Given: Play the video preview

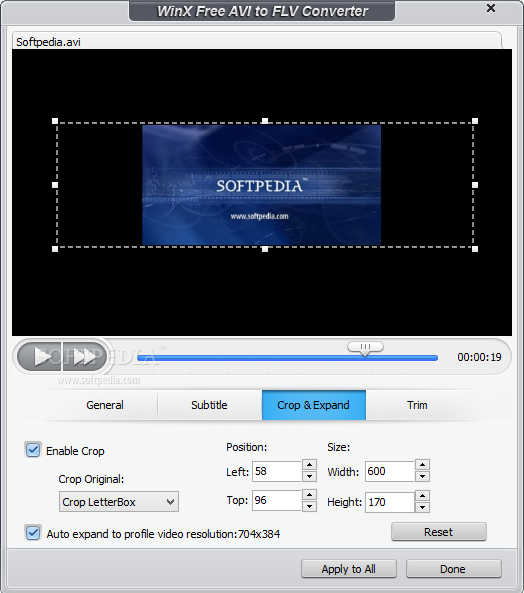Looking at the screenshot, I should (40, 357).
